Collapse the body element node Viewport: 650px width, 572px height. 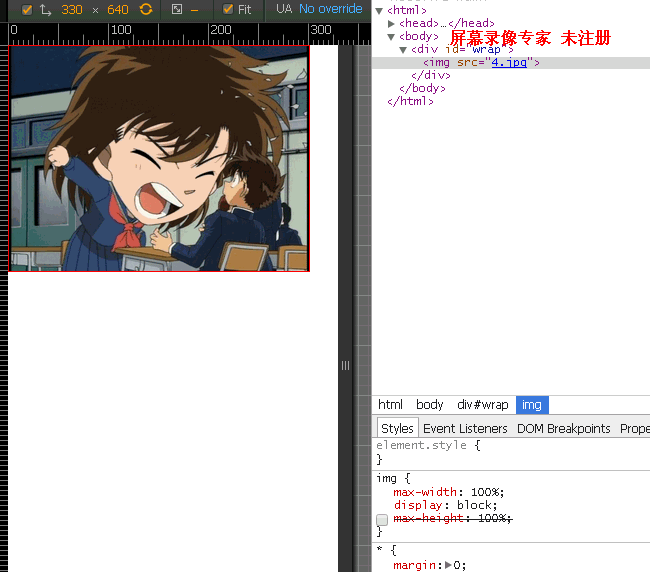[392, 37]
